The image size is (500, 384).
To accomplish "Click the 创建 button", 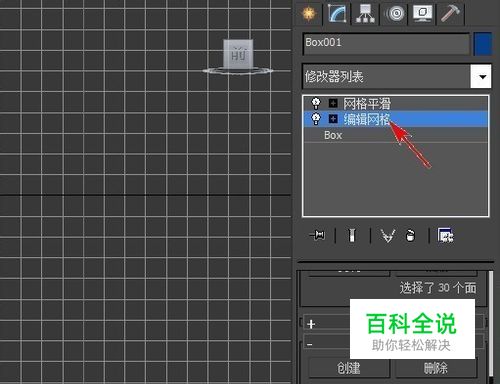I will point(349,368).
